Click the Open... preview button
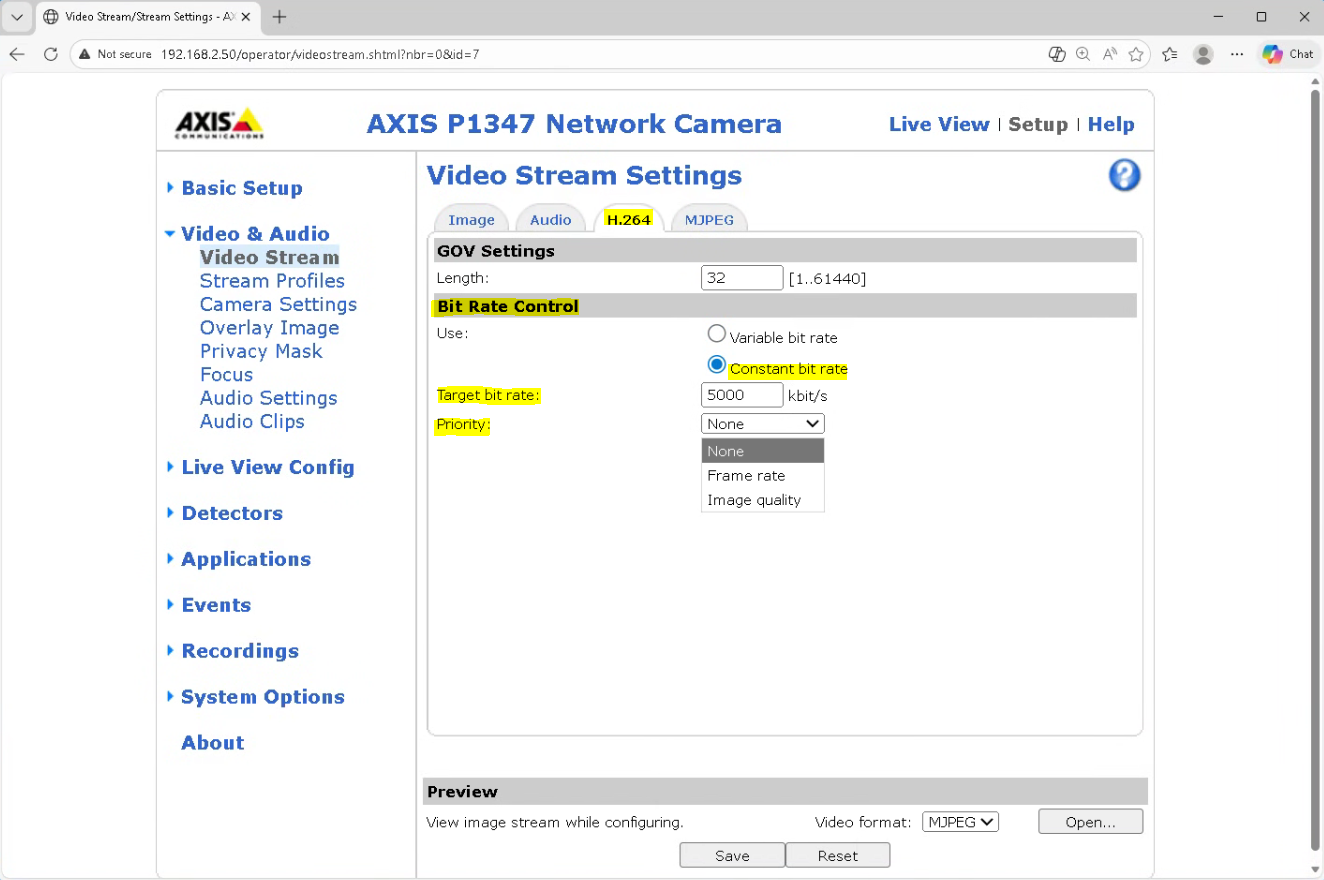 click(1090, 822)
